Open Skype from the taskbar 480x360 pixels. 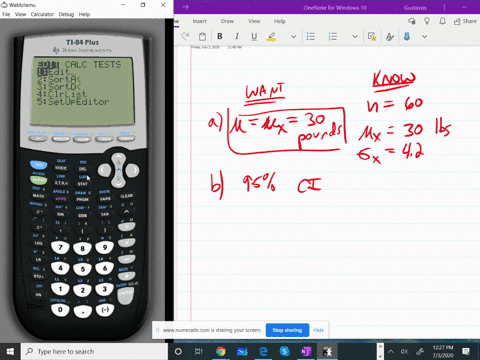[x=285, y=352]
